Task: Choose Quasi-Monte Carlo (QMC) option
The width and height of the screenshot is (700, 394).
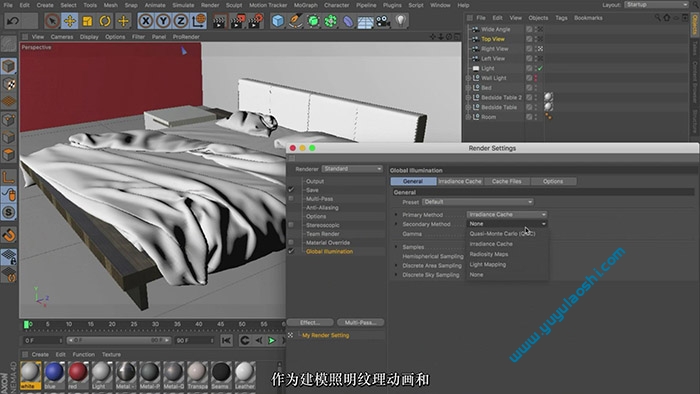Action: 502,233
